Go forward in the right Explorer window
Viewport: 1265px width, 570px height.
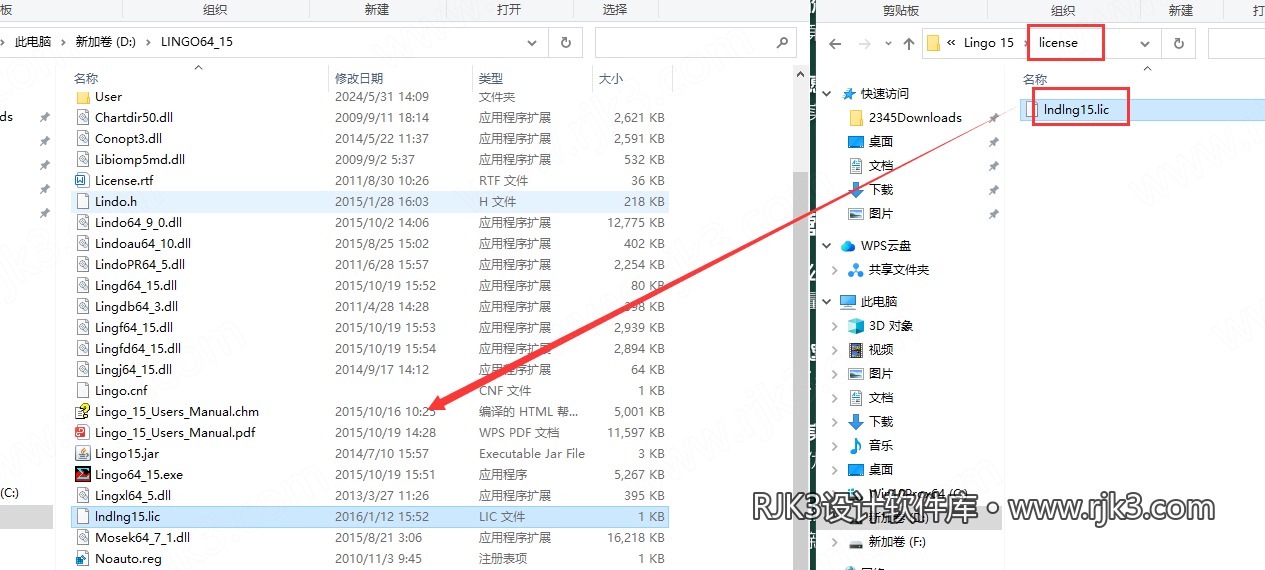coord(864,44)
